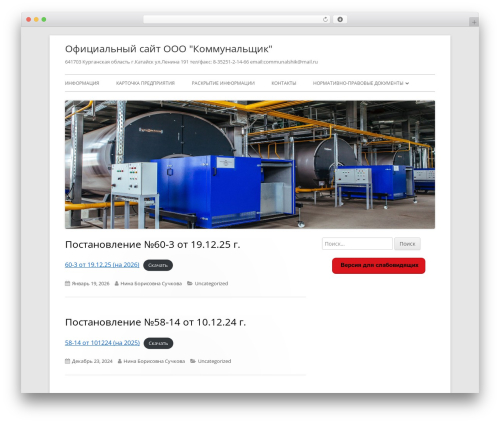Open the date link Декабрь 23, 2024
Viewport: 500px width, 423px height.
[92, 361]
